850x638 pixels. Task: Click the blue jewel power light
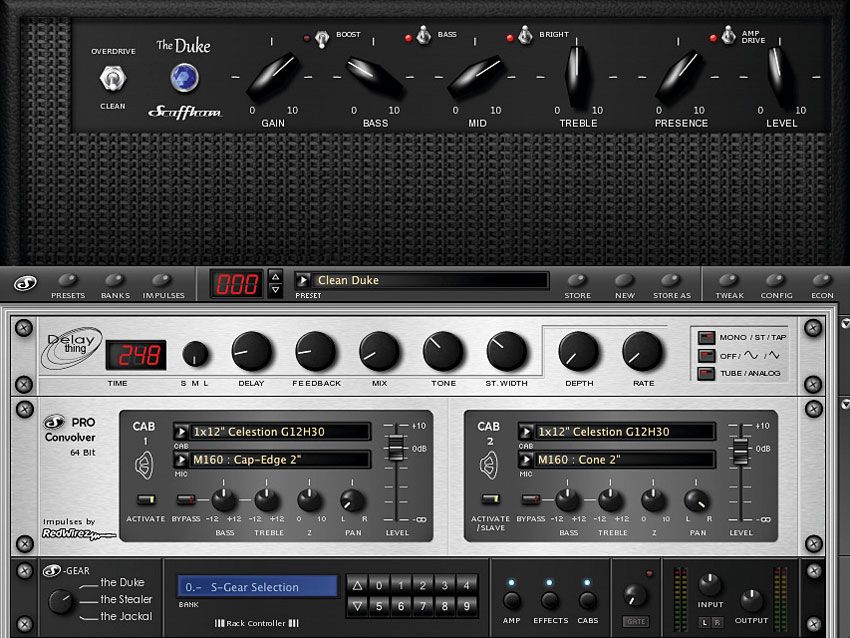pyautogui.click(x=184, y=77)
